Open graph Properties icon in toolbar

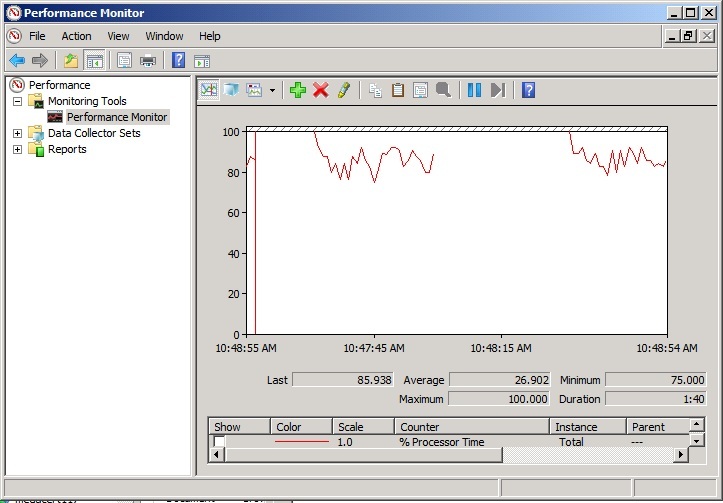(420, 90)
